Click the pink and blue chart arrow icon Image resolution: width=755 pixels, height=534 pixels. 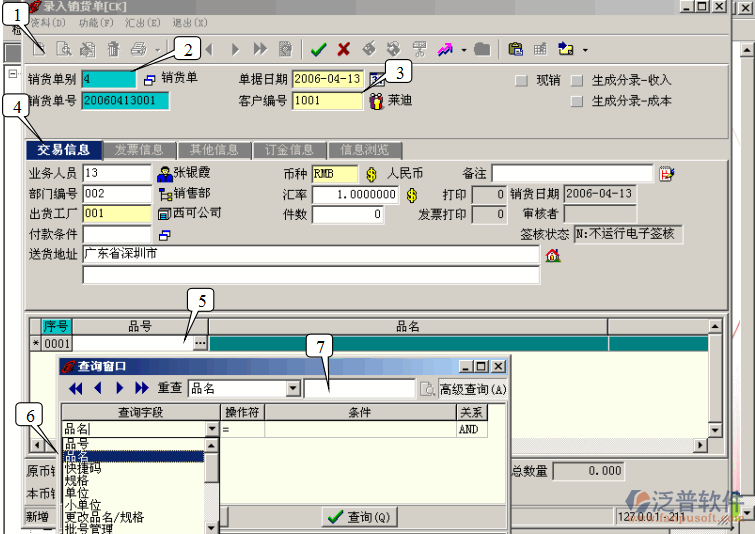point(445,49)
